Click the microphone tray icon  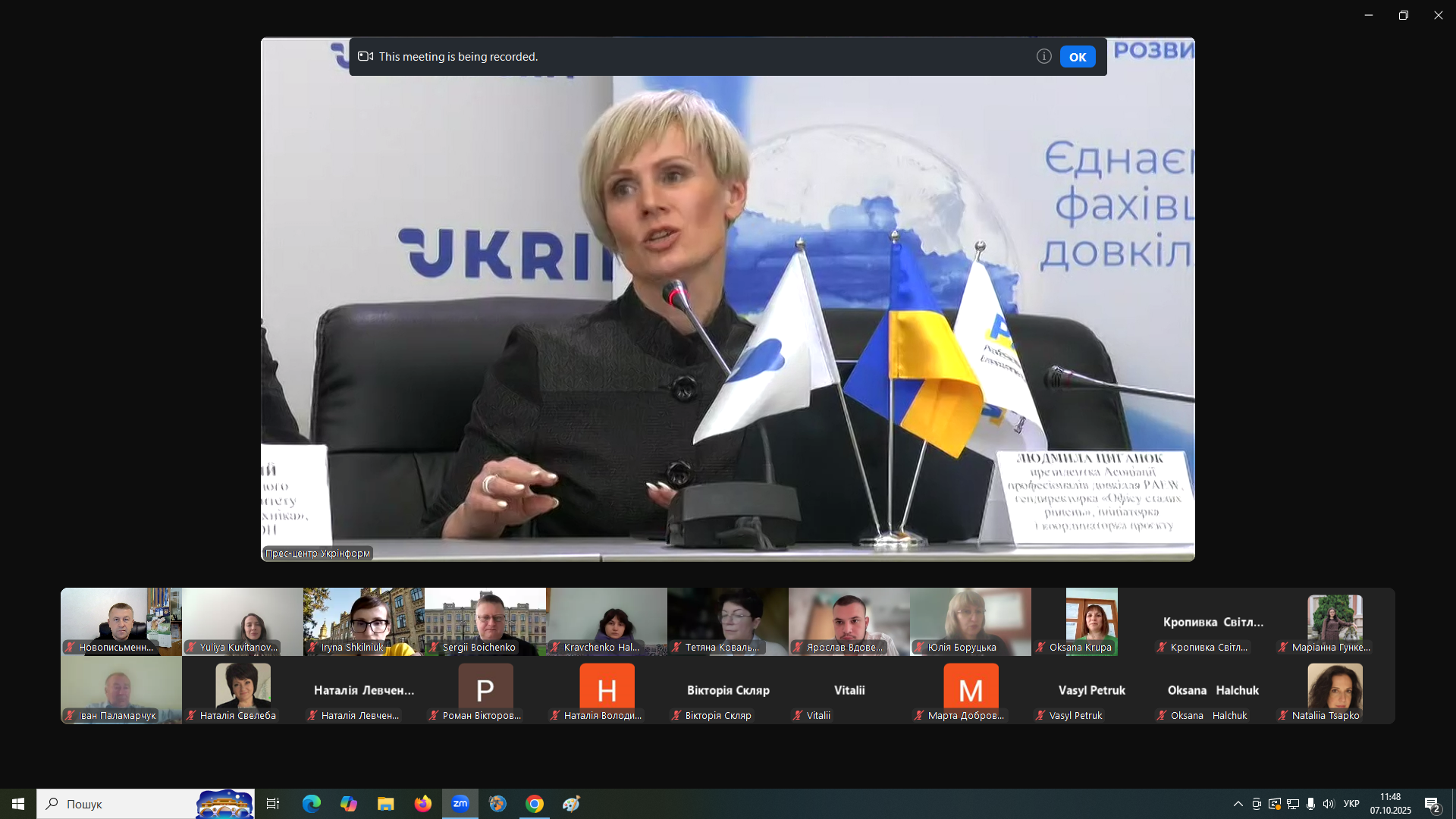pos(1310,804)
